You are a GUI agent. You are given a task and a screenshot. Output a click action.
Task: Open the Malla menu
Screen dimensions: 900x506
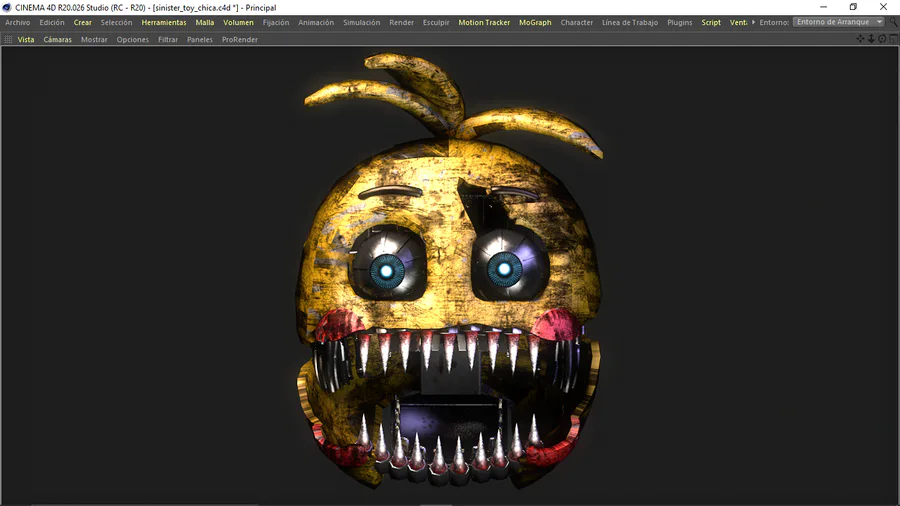204,22
